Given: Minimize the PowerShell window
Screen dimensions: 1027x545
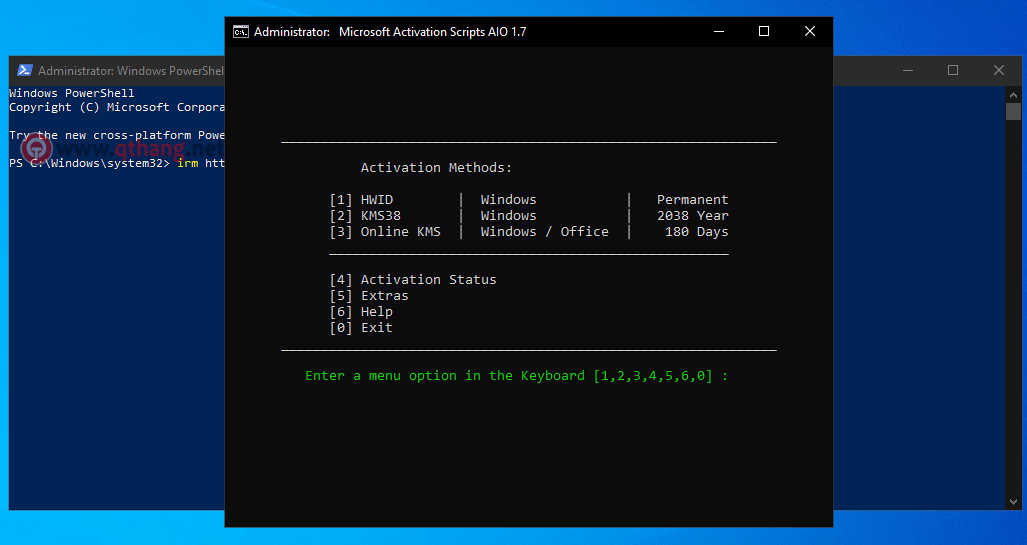Looking at the screenshot, I should tap(908, 70).
